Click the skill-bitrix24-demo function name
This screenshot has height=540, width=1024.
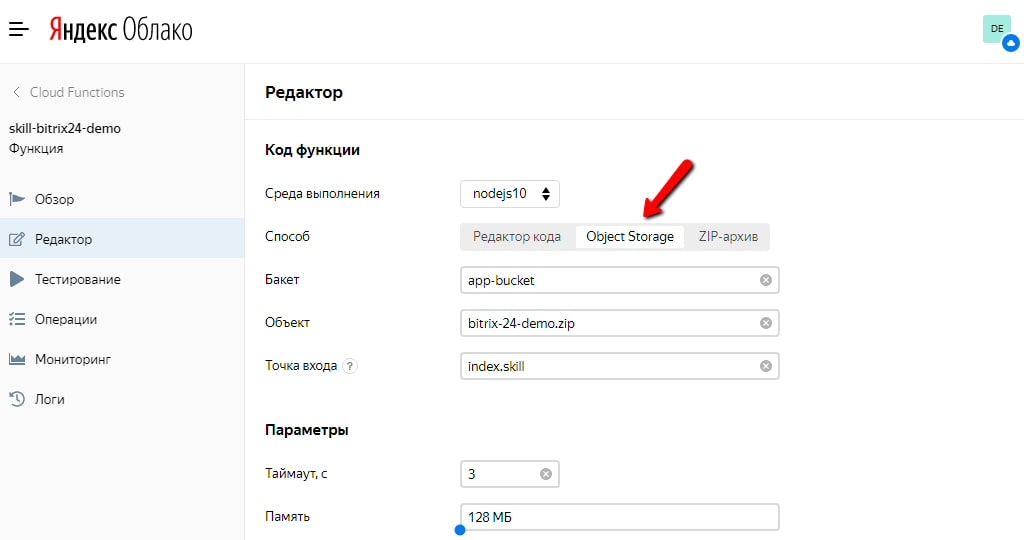click(x=65, y=128)
